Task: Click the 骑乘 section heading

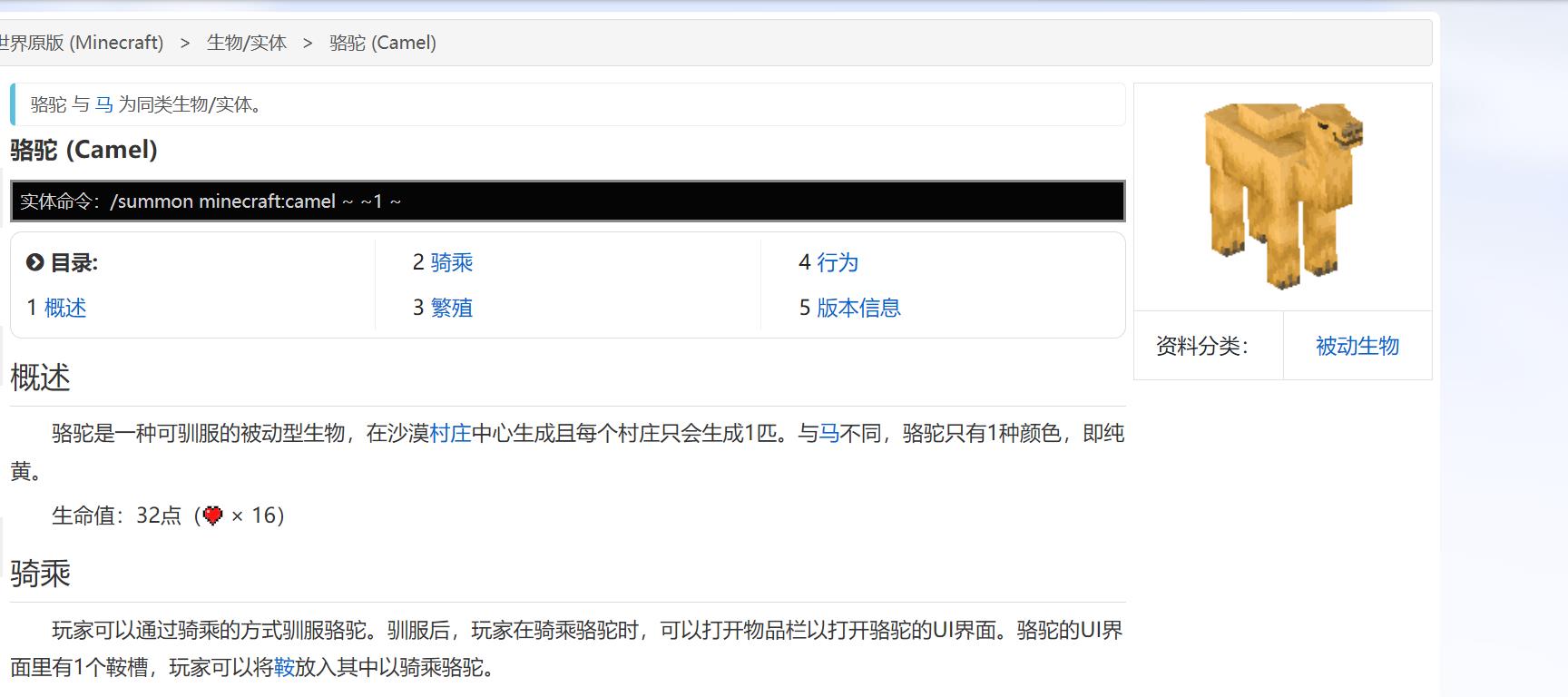Action: [x=40, y=574]
